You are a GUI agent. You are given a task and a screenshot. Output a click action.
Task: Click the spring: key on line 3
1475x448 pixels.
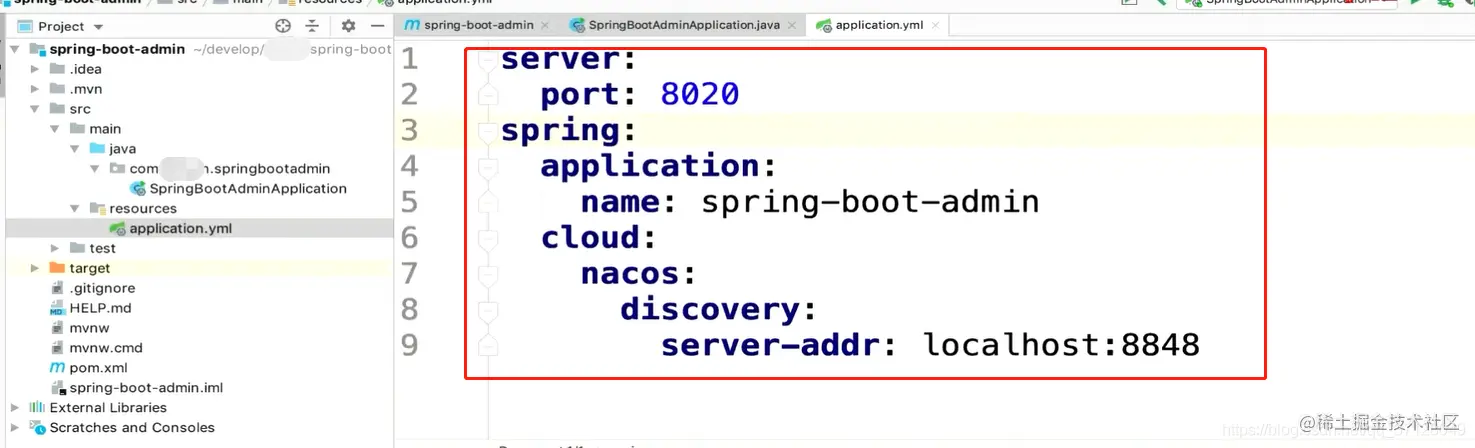[x=568, y=130]
